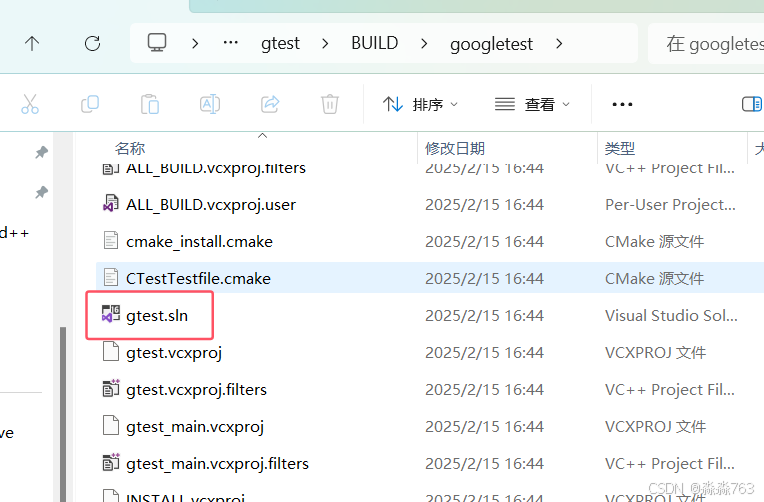764x502 pixels.
Task: Click file icon of gtest_main.vcxproj
Action: point(111,425)
